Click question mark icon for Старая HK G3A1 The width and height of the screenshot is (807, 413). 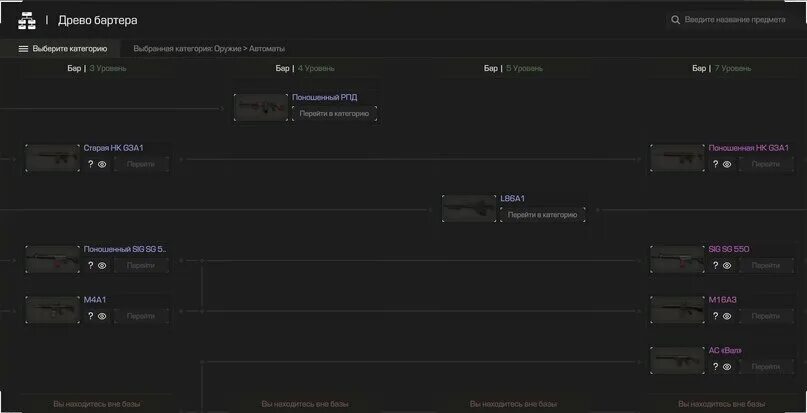click(x=91, y=164)
